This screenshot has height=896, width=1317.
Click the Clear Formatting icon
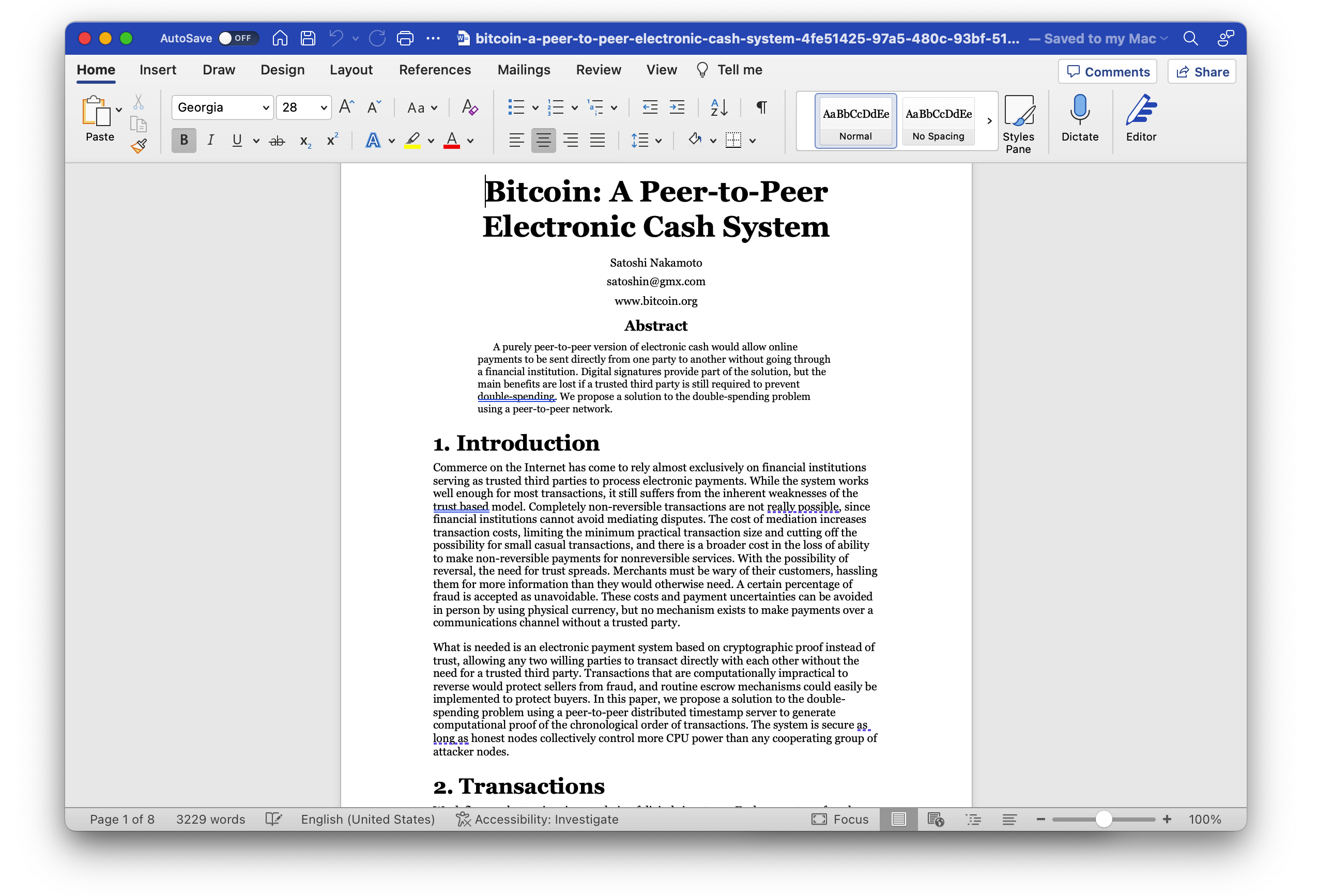tap(469, 107)
